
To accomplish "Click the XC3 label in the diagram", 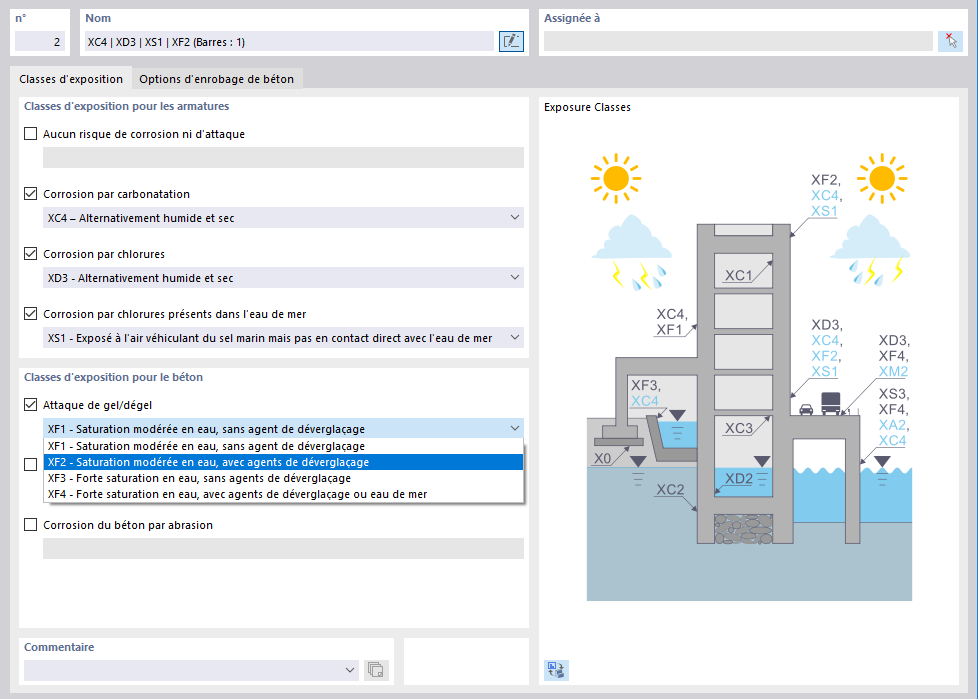I will point(738,428).
